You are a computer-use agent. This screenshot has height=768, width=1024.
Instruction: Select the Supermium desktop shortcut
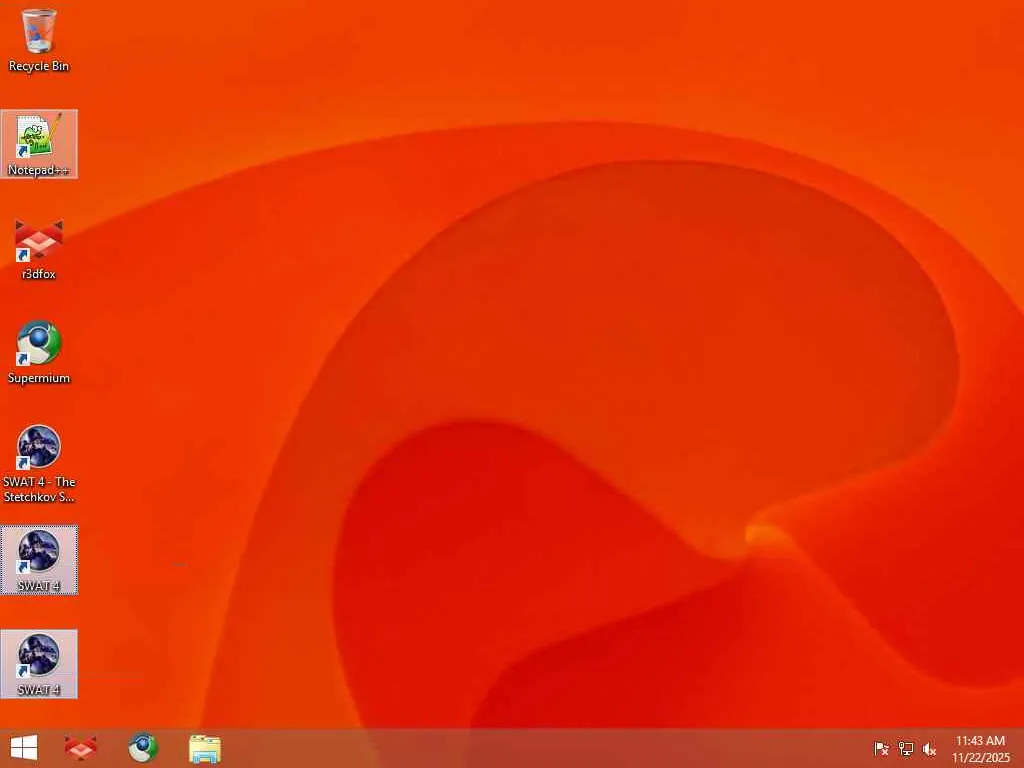point(39,353)
